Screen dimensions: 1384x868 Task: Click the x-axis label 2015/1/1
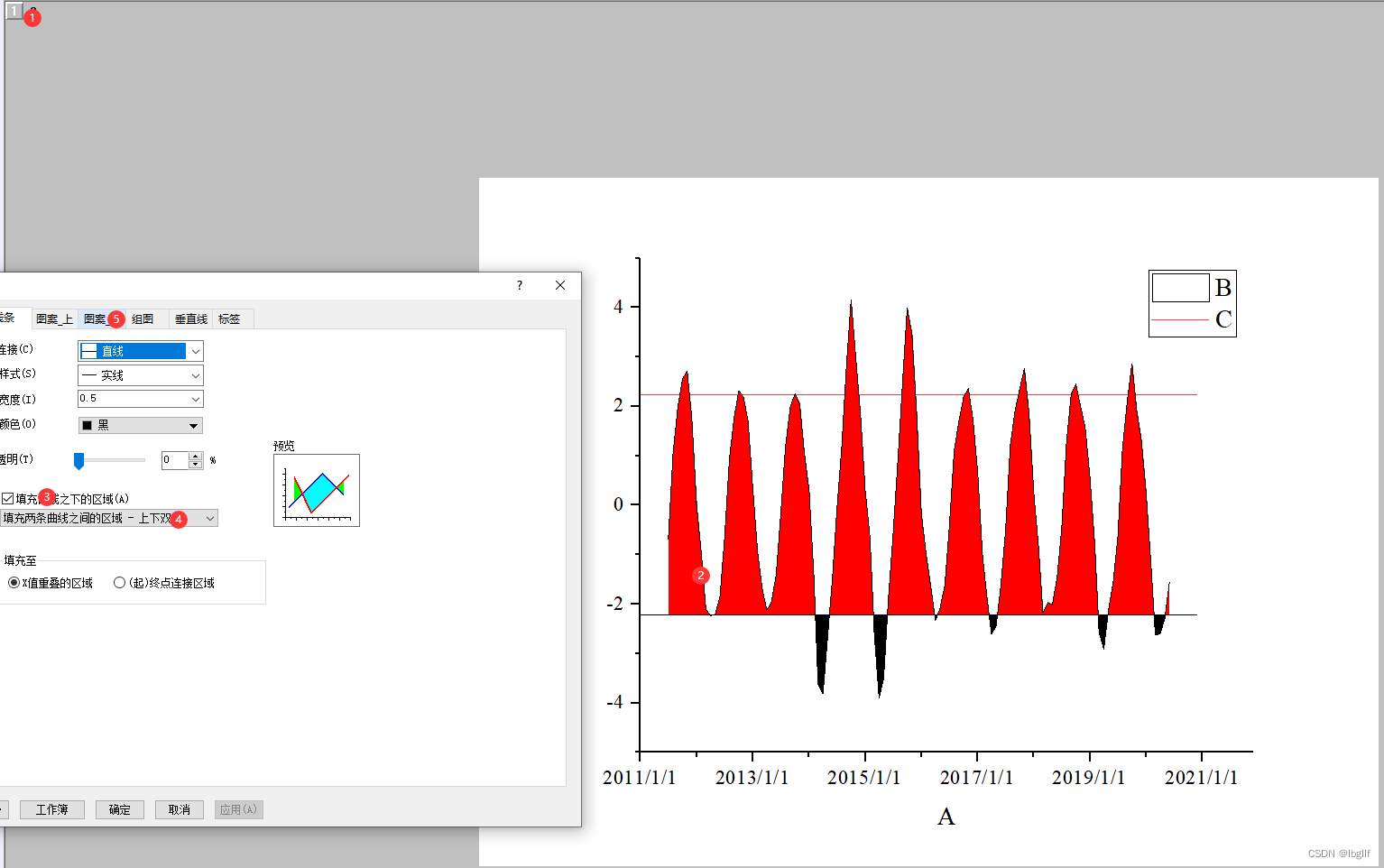[x=863, y=778]
